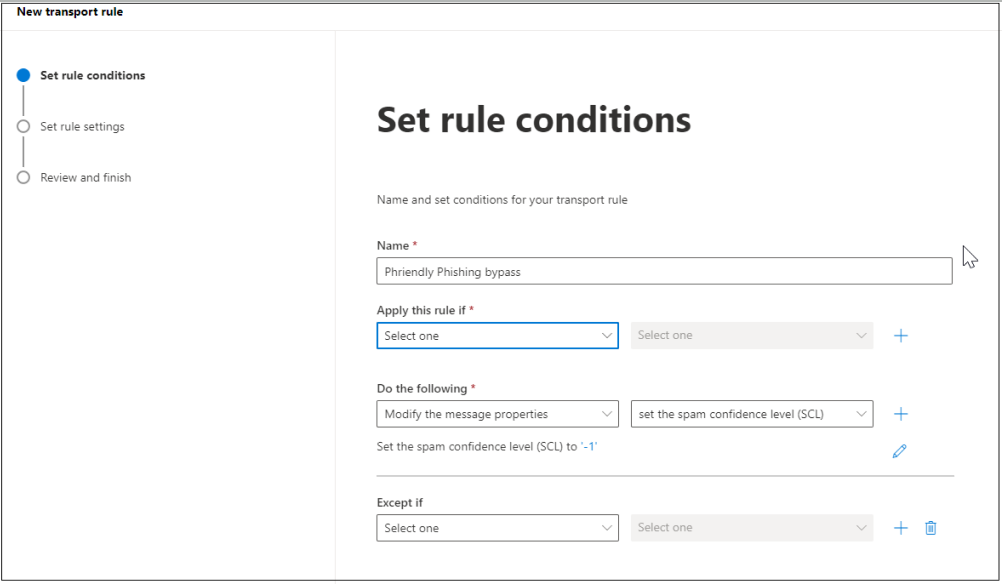The image size is (1002, 584).
Task: Open set the spam confidence level dropdown
Action: point(752,414)
